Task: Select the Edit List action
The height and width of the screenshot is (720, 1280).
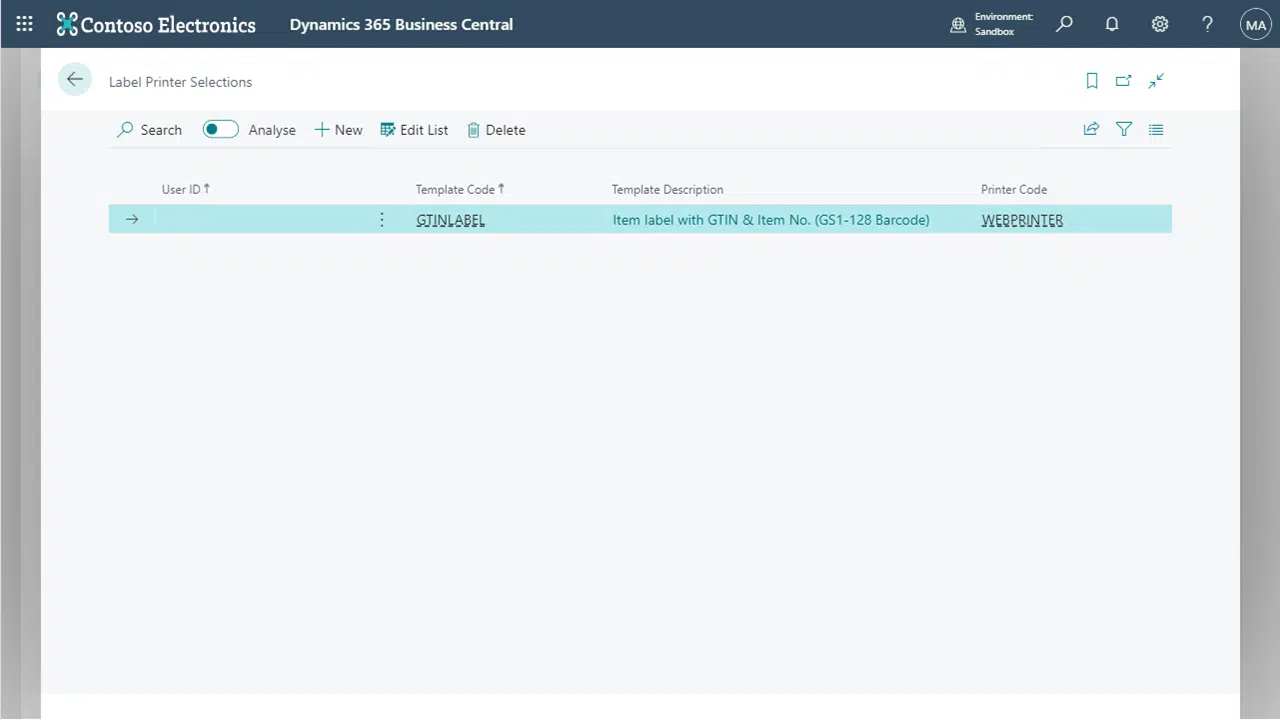Action: [414, 129]
